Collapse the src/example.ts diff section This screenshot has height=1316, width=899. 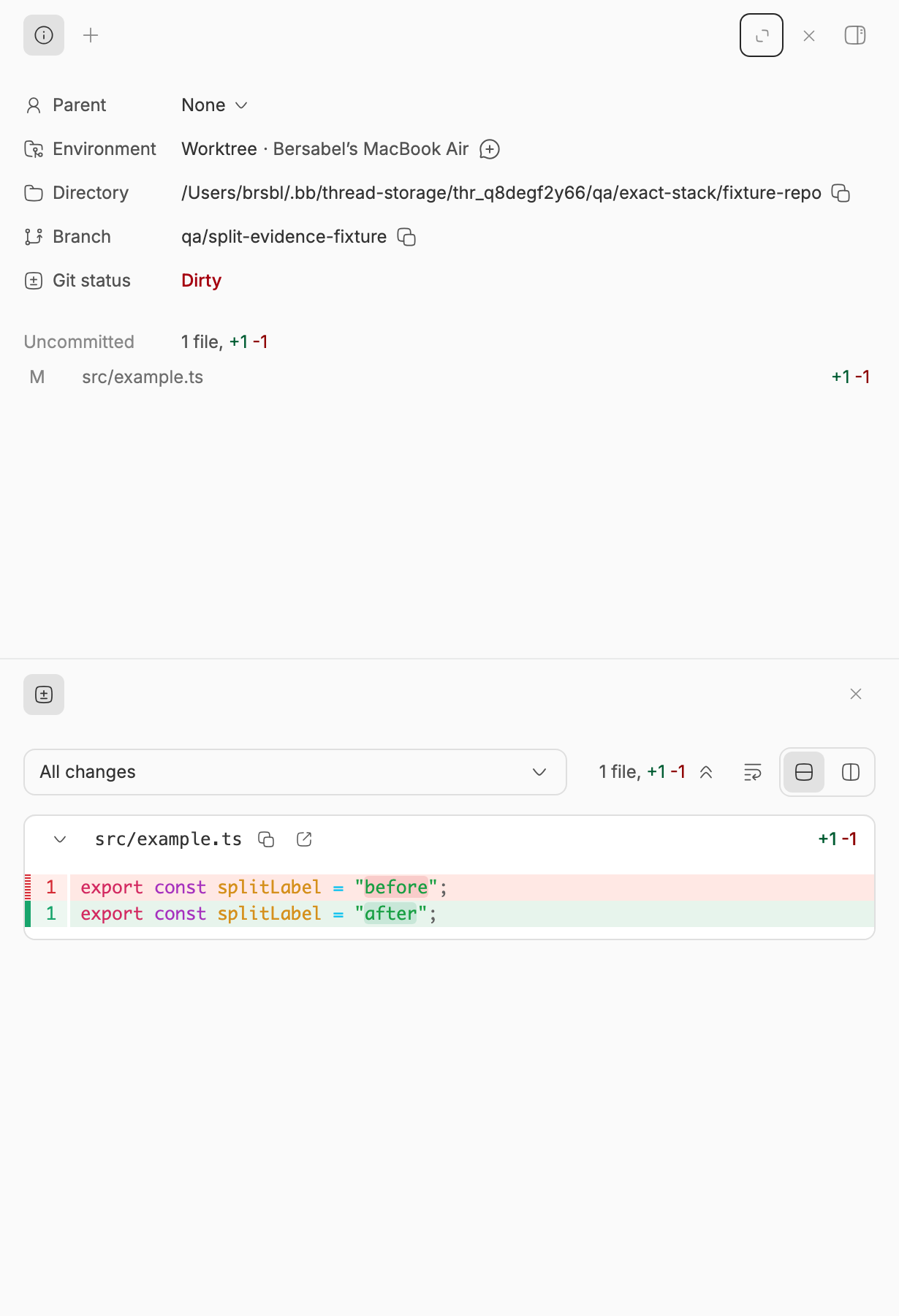tap(60, 839)
